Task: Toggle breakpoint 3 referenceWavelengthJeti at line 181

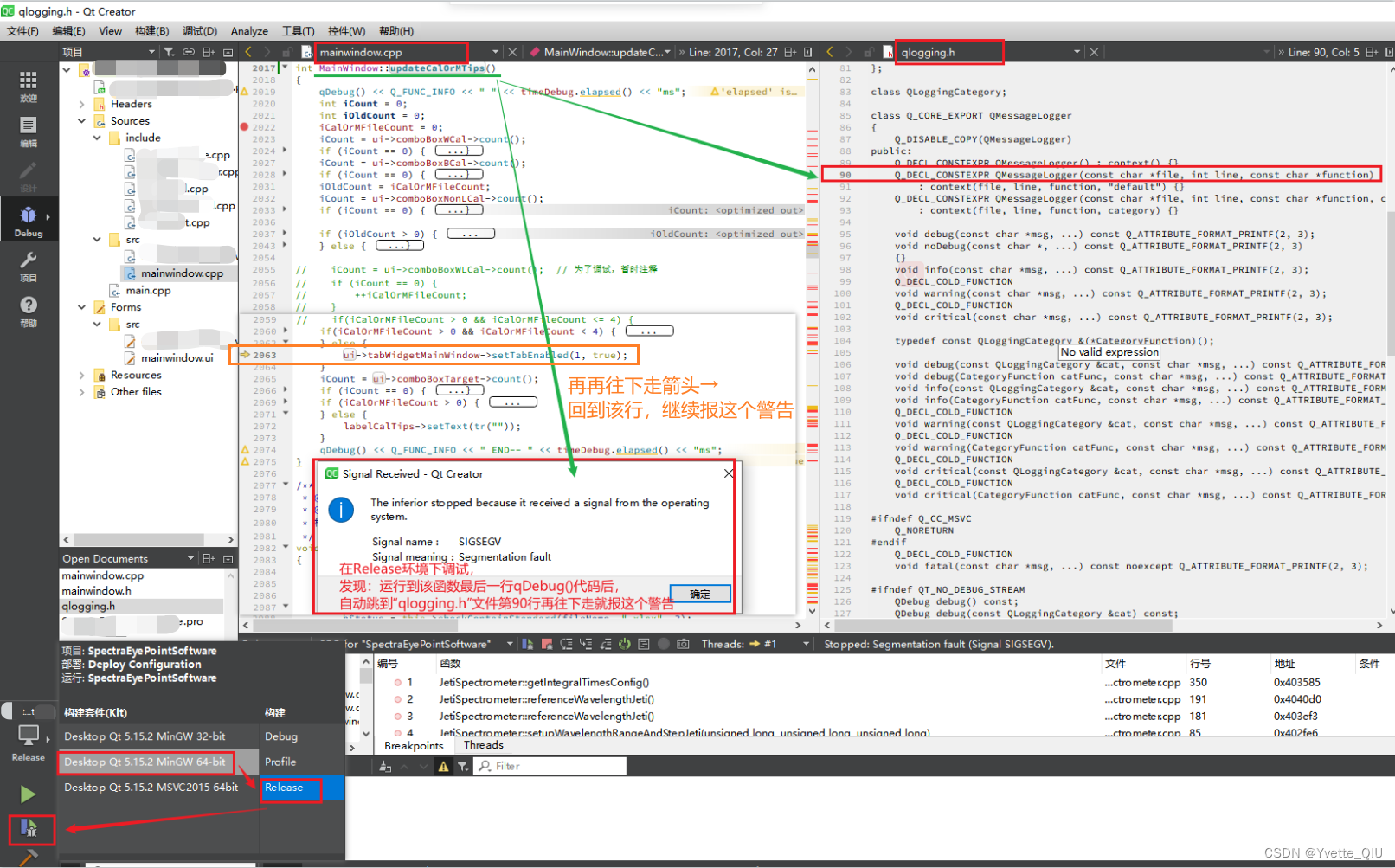Action: (398, 717)
